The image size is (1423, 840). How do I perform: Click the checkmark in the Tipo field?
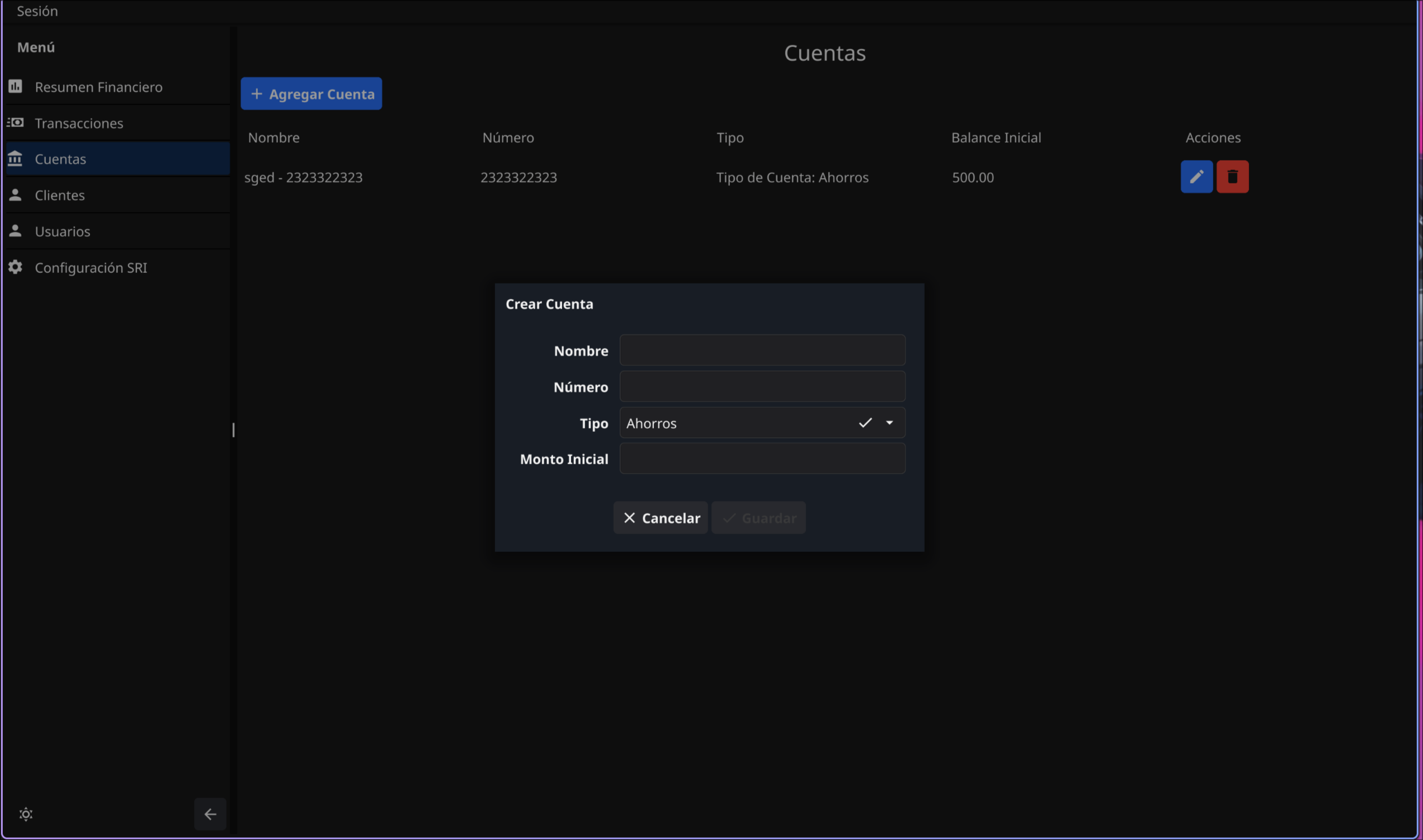(865, 423)
